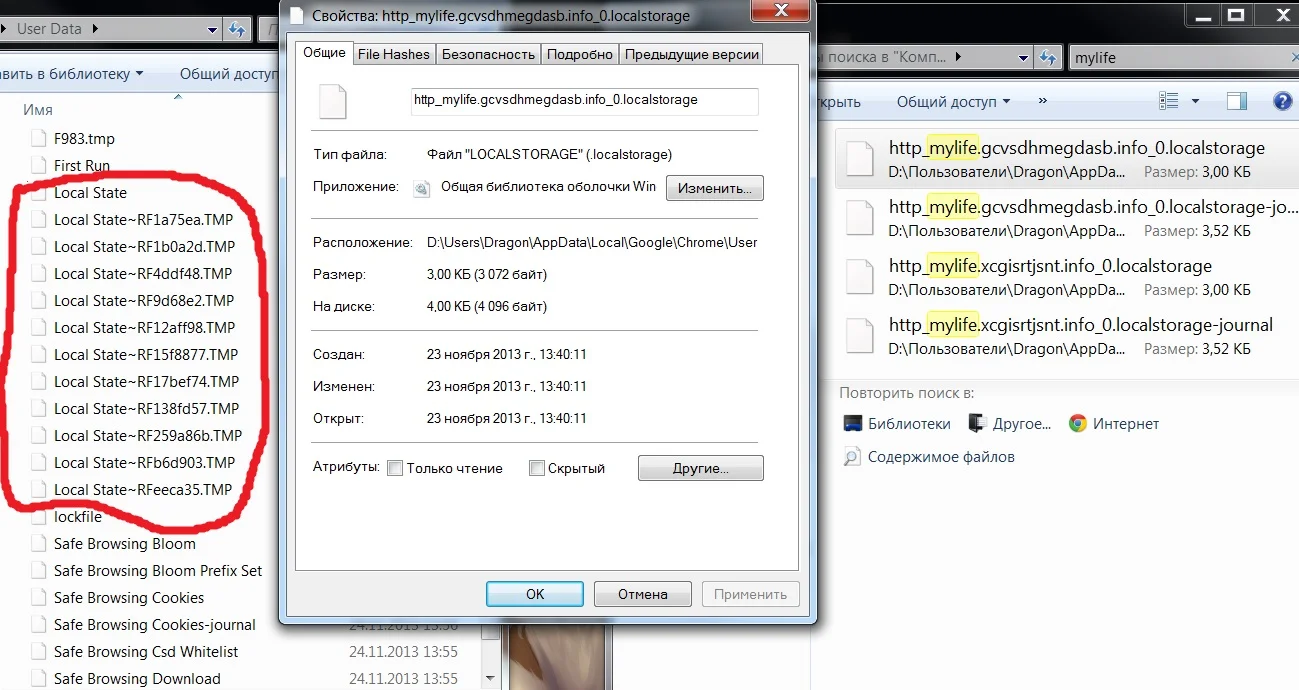Select the First Run file
Screen dimensions: 1299x690
[82, 166]
